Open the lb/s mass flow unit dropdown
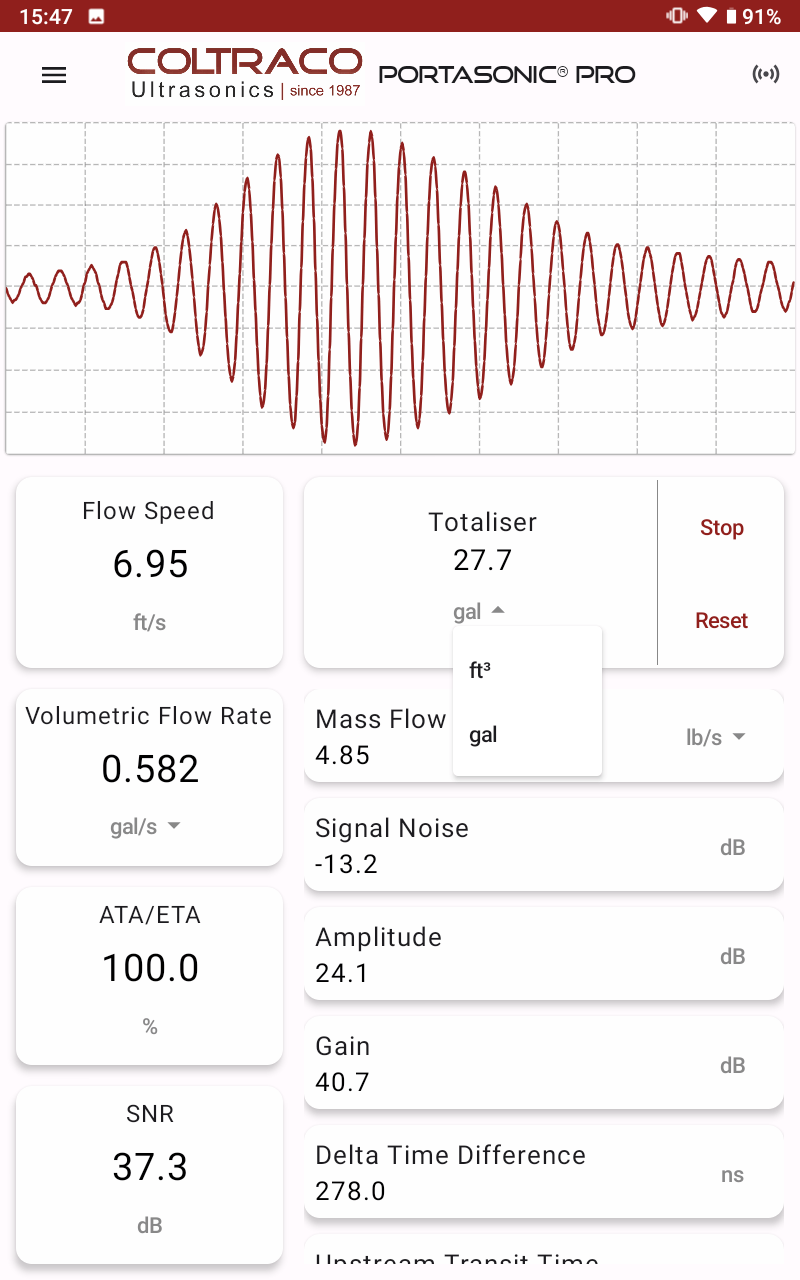The image size is (800, 1280). (x=716, y=737)
